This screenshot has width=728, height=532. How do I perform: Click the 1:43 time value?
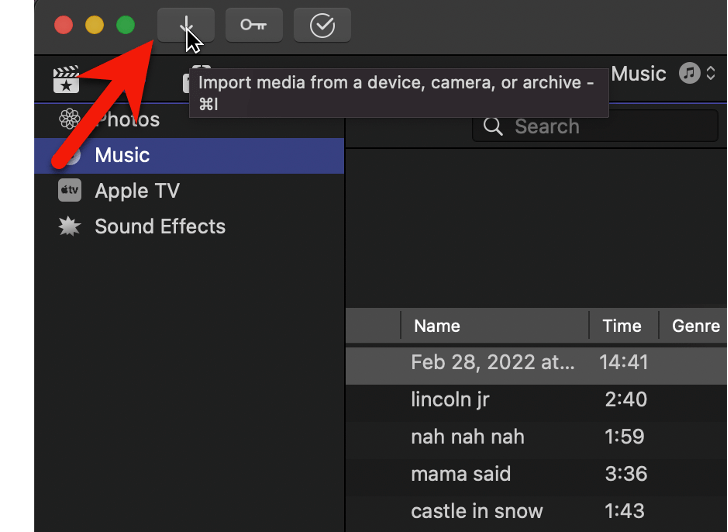point(624,511)
